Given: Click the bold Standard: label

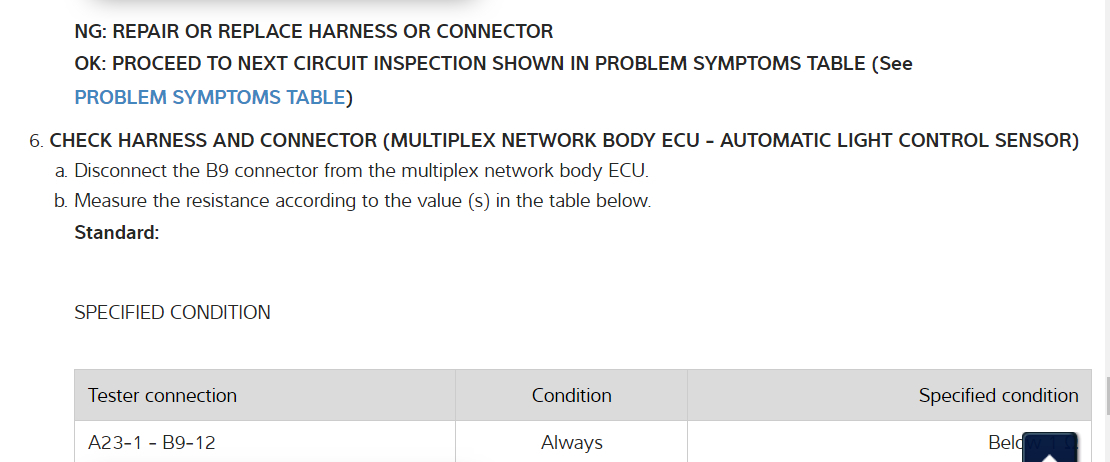Looking at the screenshot, I should click(x=117, y=233).
